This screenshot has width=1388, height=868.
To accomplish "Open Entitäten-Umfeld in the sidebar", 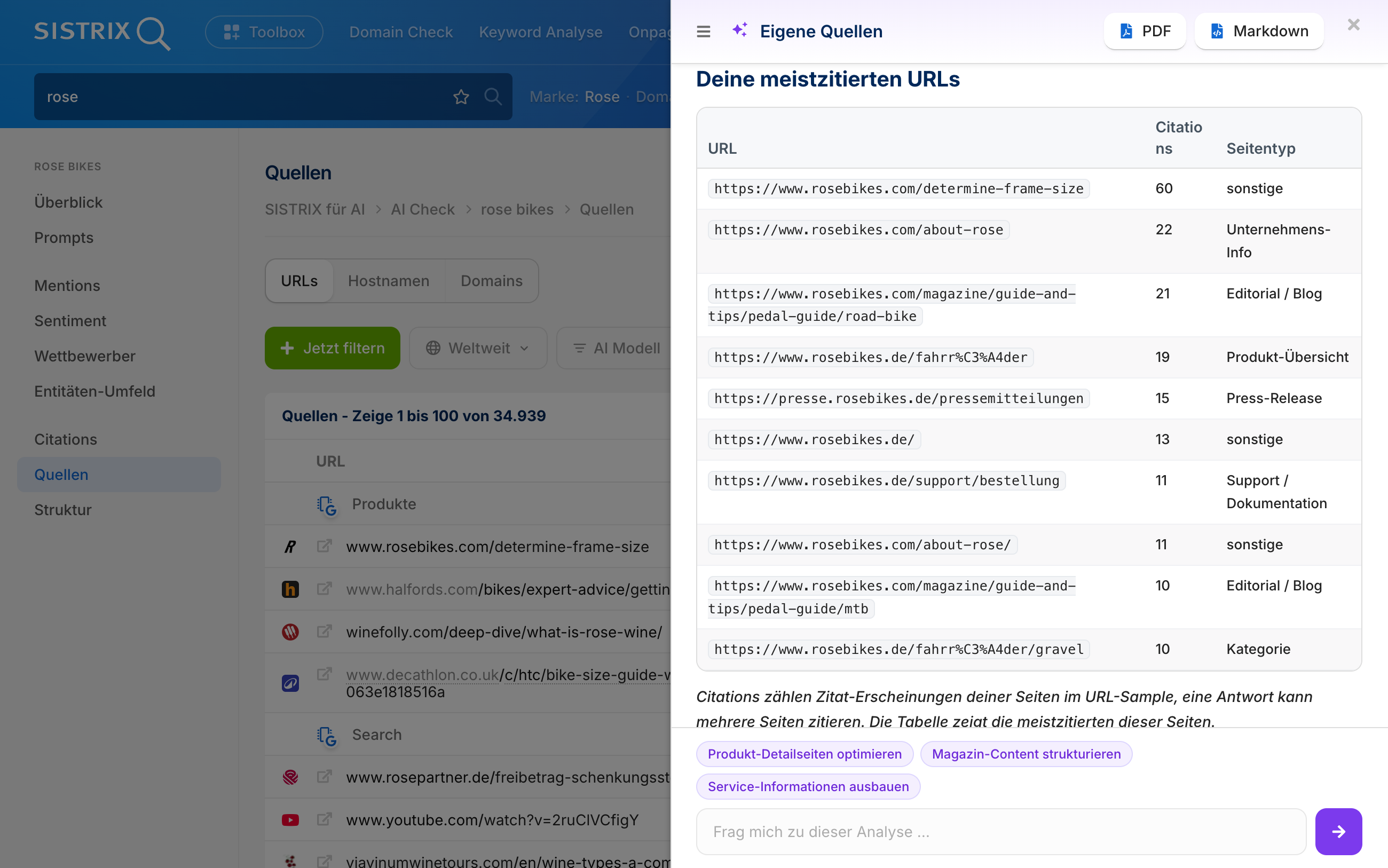I will 94,391.
